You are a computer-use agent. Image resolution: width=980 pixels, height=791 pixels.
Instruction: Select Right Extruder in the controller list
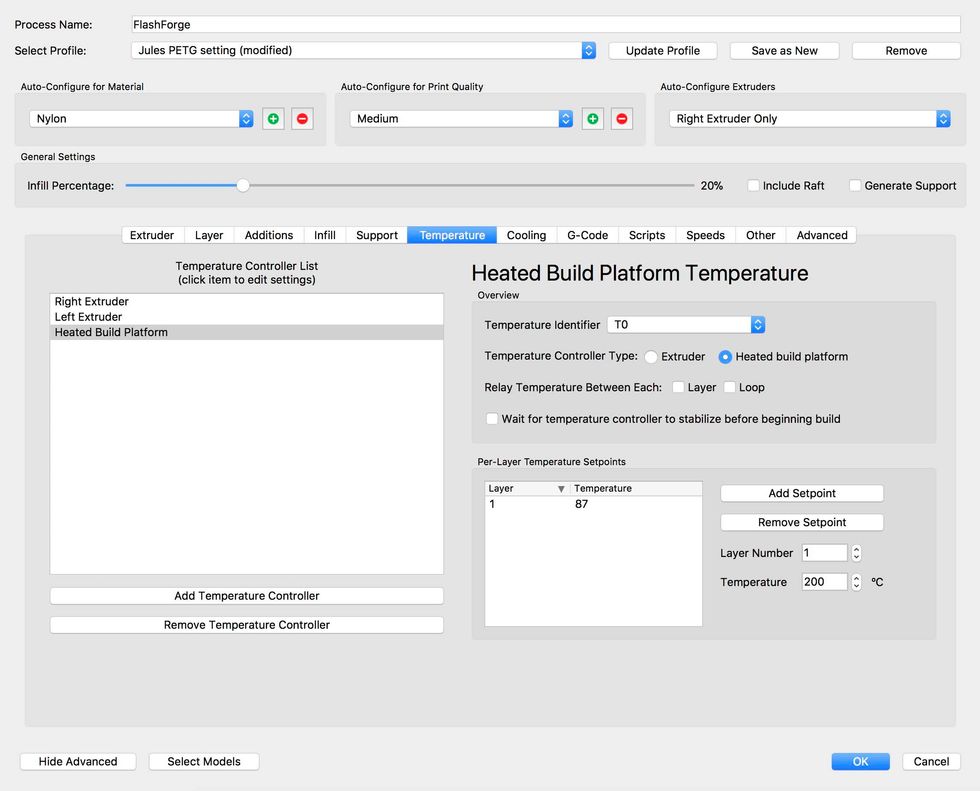tap(92, 301)
